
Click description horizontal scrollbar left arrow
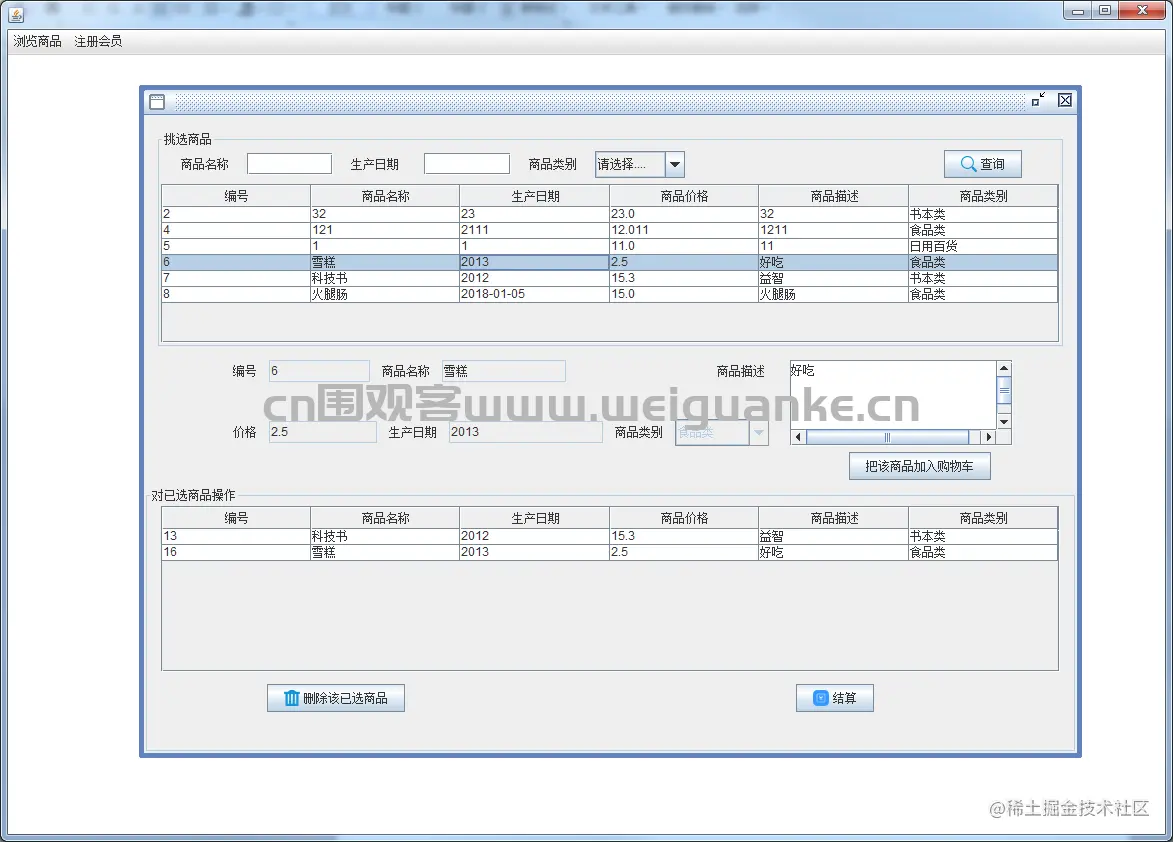798,437
